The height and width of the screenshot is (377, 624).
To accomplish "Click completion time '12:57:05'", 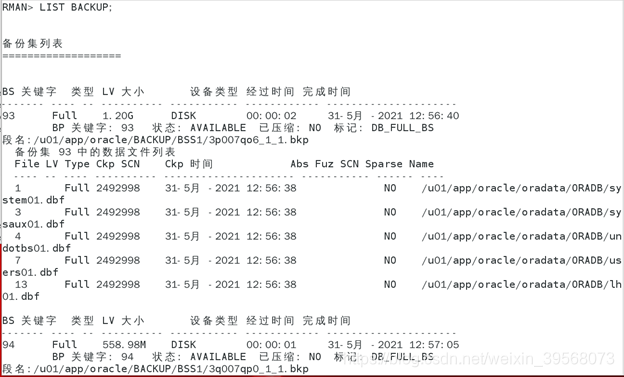I will coord(434,345).
